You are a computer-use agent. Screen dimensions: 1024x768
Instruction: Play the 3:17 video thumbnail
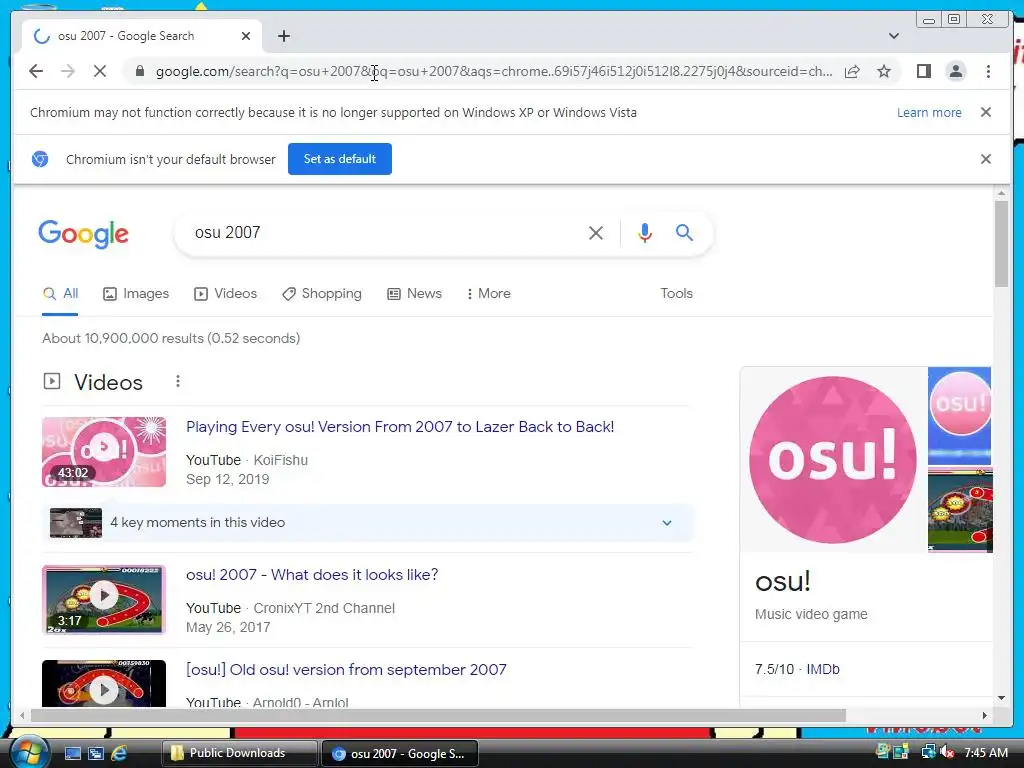[x=104, y=600]
